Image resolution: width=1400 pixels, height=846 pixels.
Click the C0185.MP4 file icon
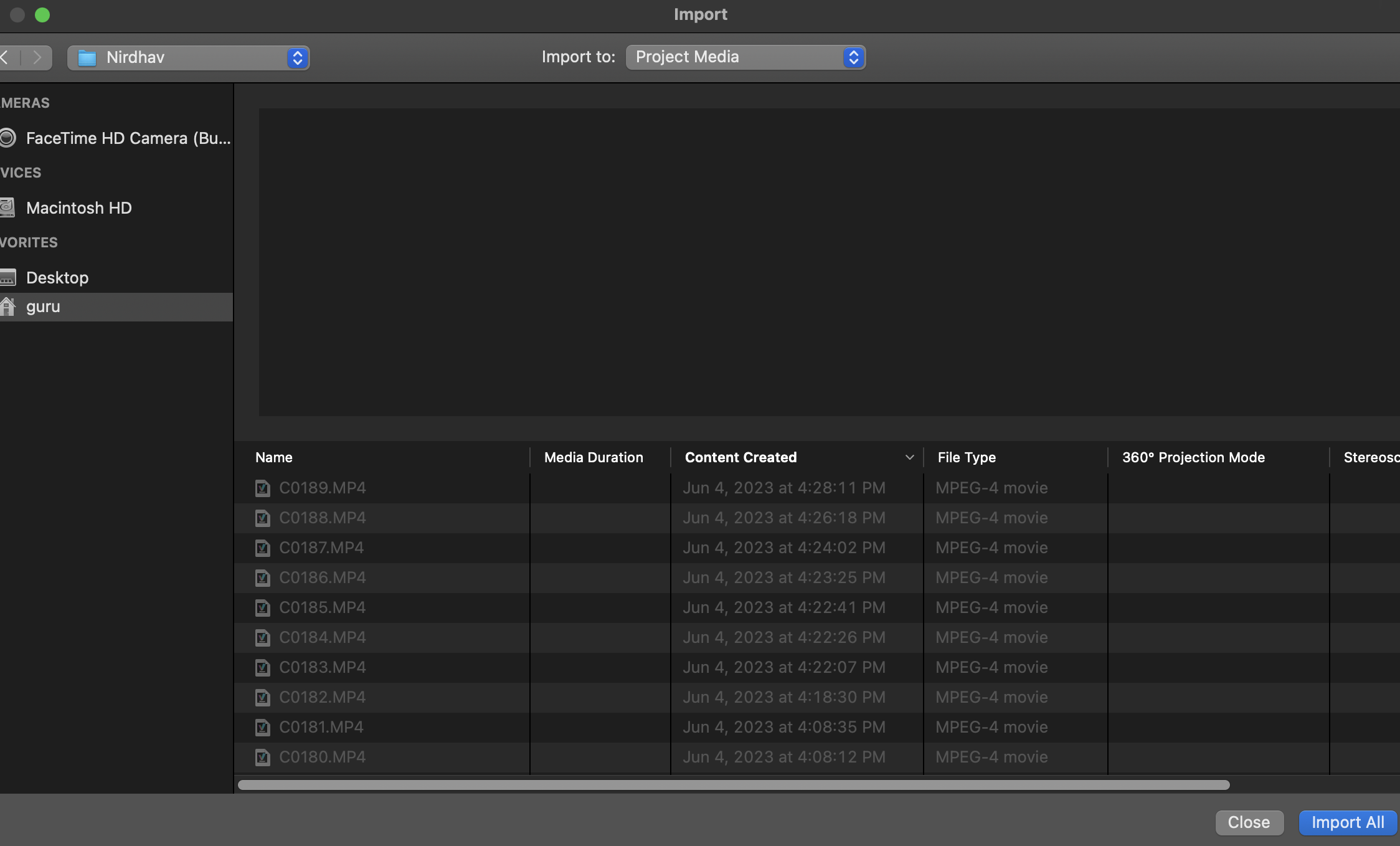click(262, 607)
